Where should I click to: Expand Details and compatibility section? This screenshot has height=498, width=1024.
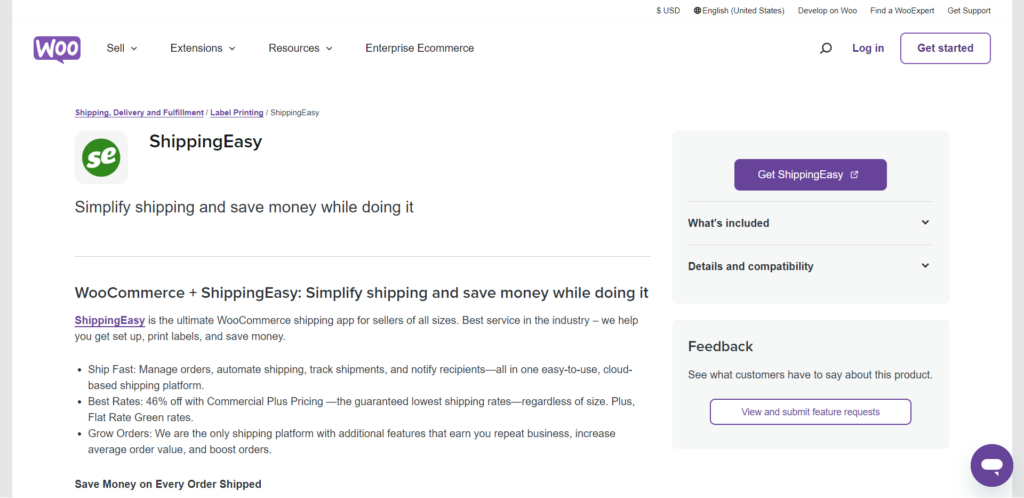(810, 266)
